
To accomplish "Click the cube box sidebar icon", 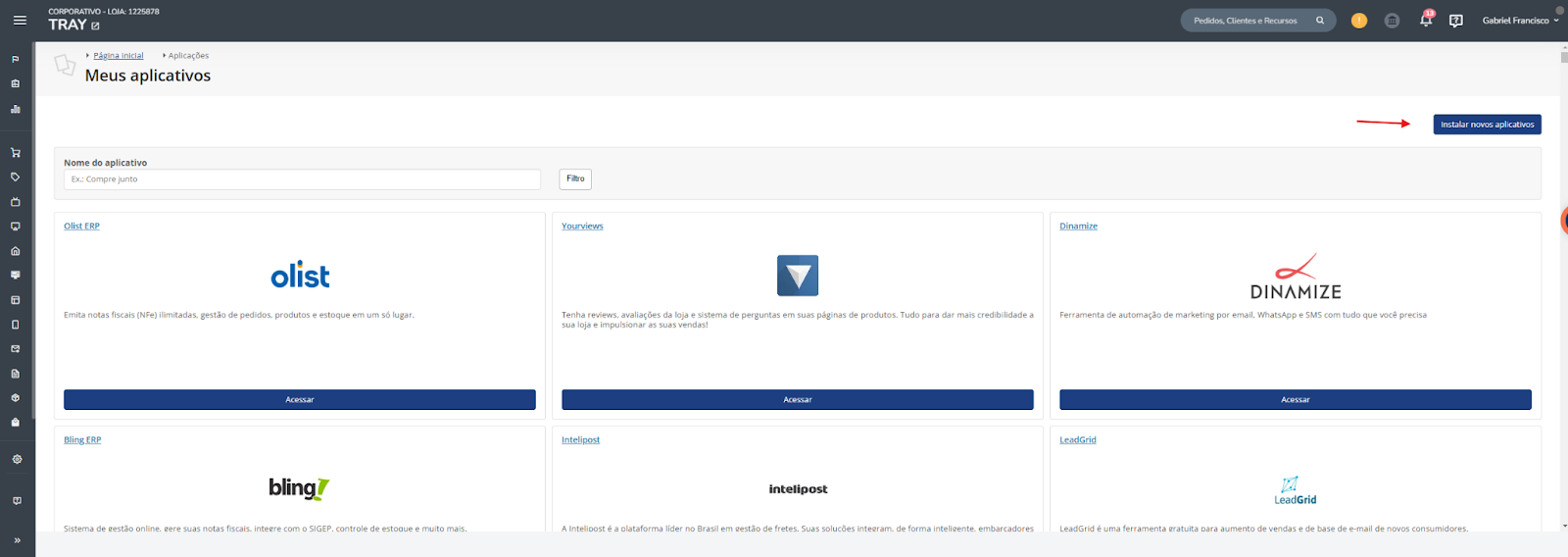I will pyautogui.click(x=15, y=398).
